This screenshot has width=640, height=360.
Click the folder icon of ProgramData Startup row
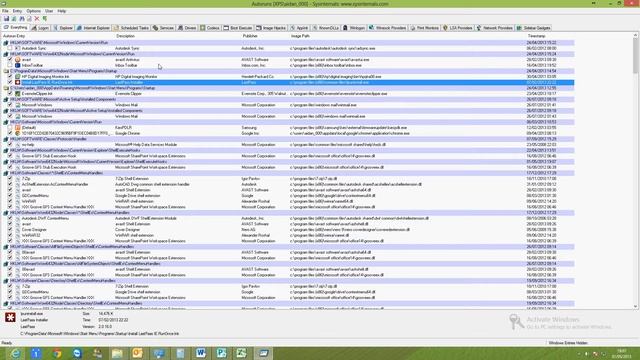tap(6, 71)
